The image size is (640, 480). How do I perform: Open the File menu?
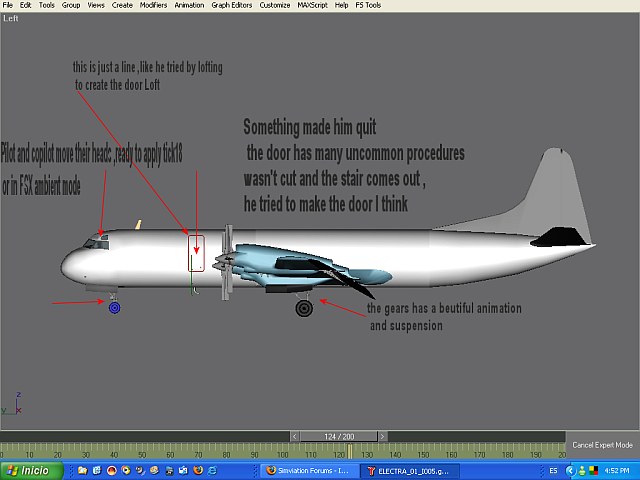(x=8, y=5)
